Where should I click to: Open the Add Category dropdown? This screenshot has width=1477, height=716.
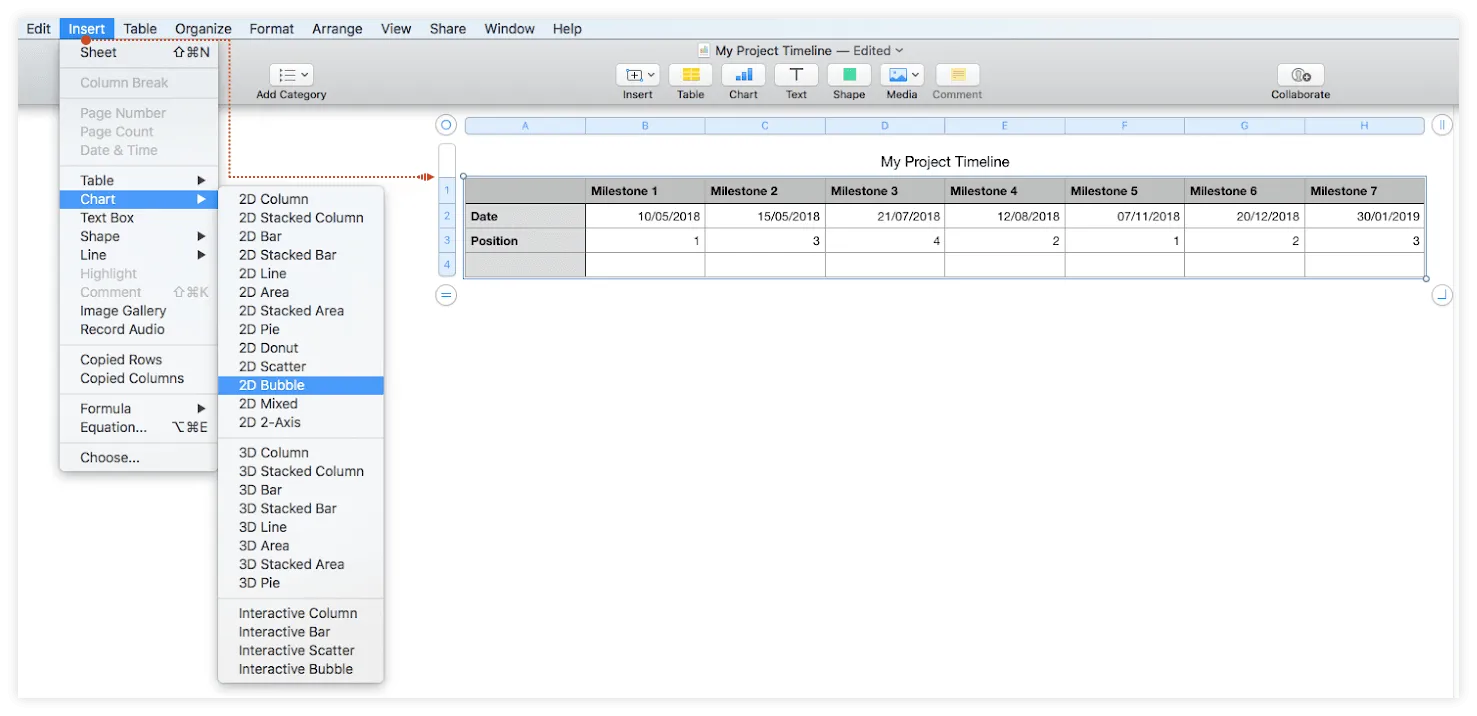[291, 75]
